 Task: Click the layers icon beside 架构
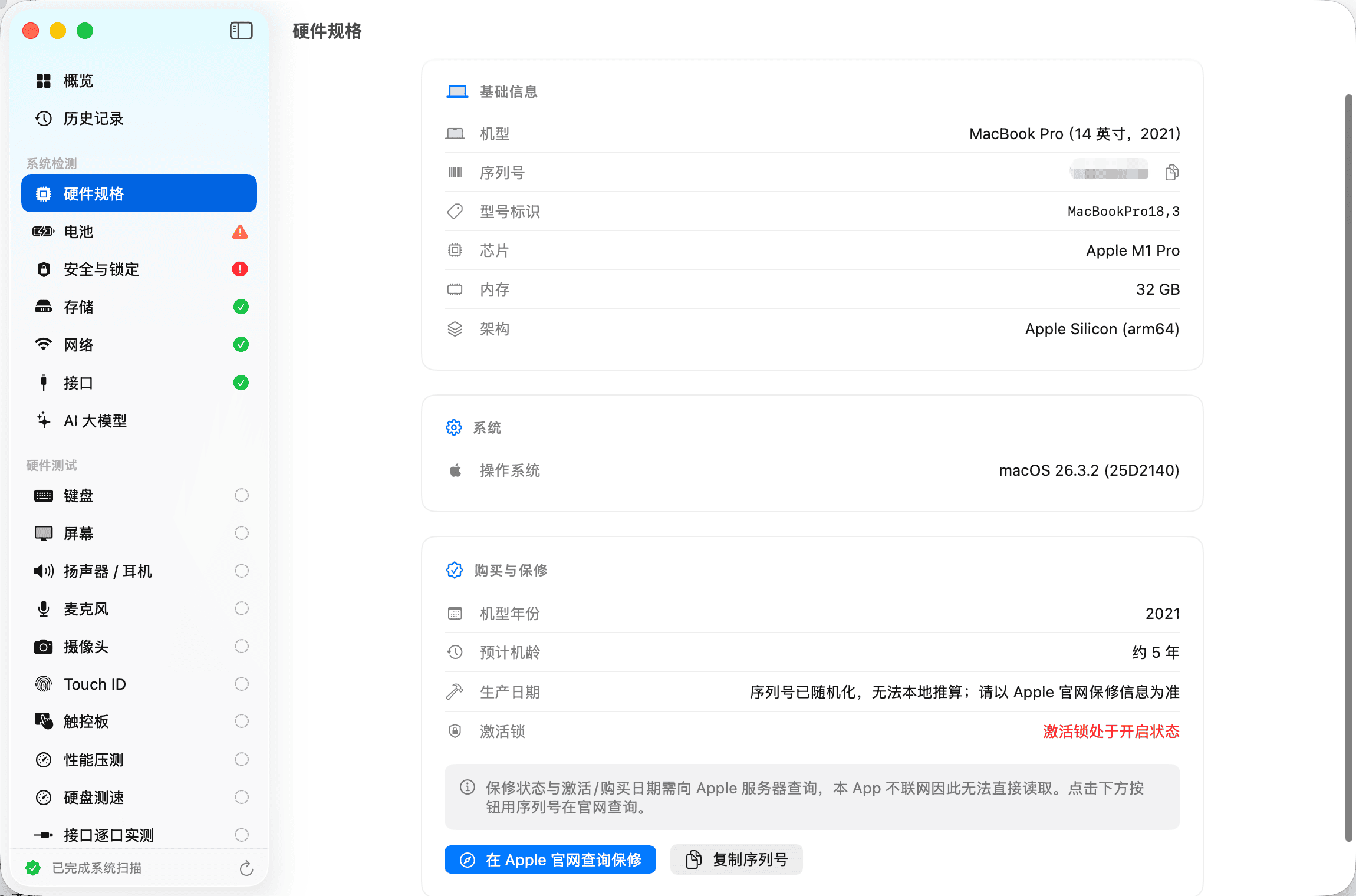[x=455, y=329]
